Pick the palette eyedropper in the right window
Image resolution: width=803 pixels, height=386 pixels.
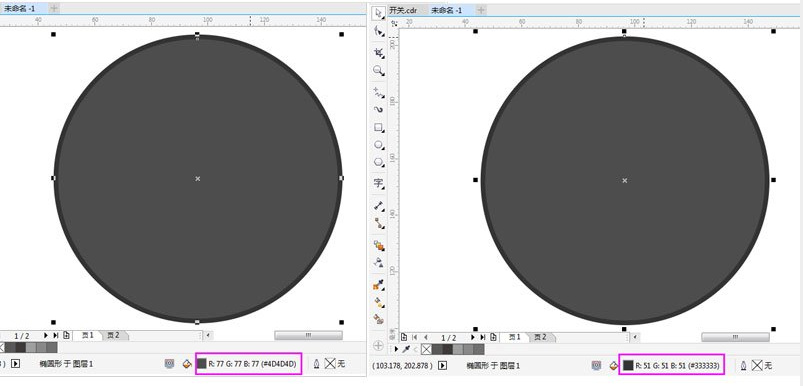click(x=406, y=349)
